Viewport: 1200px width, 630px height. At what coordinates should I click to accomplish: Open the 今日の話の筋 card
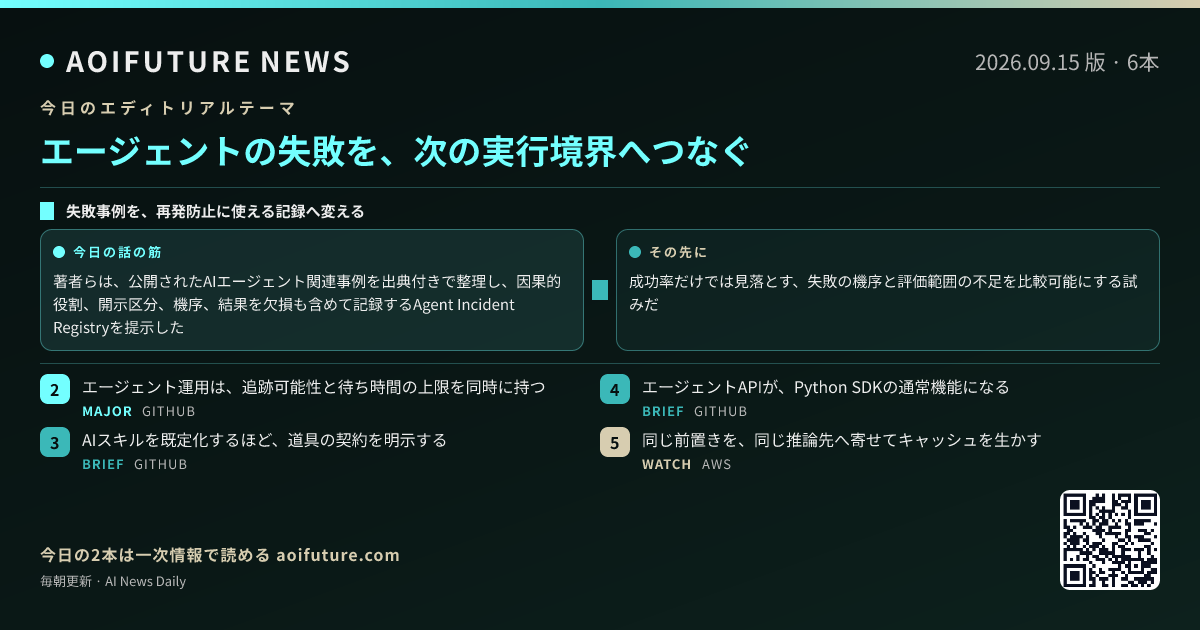click(312, 290)
